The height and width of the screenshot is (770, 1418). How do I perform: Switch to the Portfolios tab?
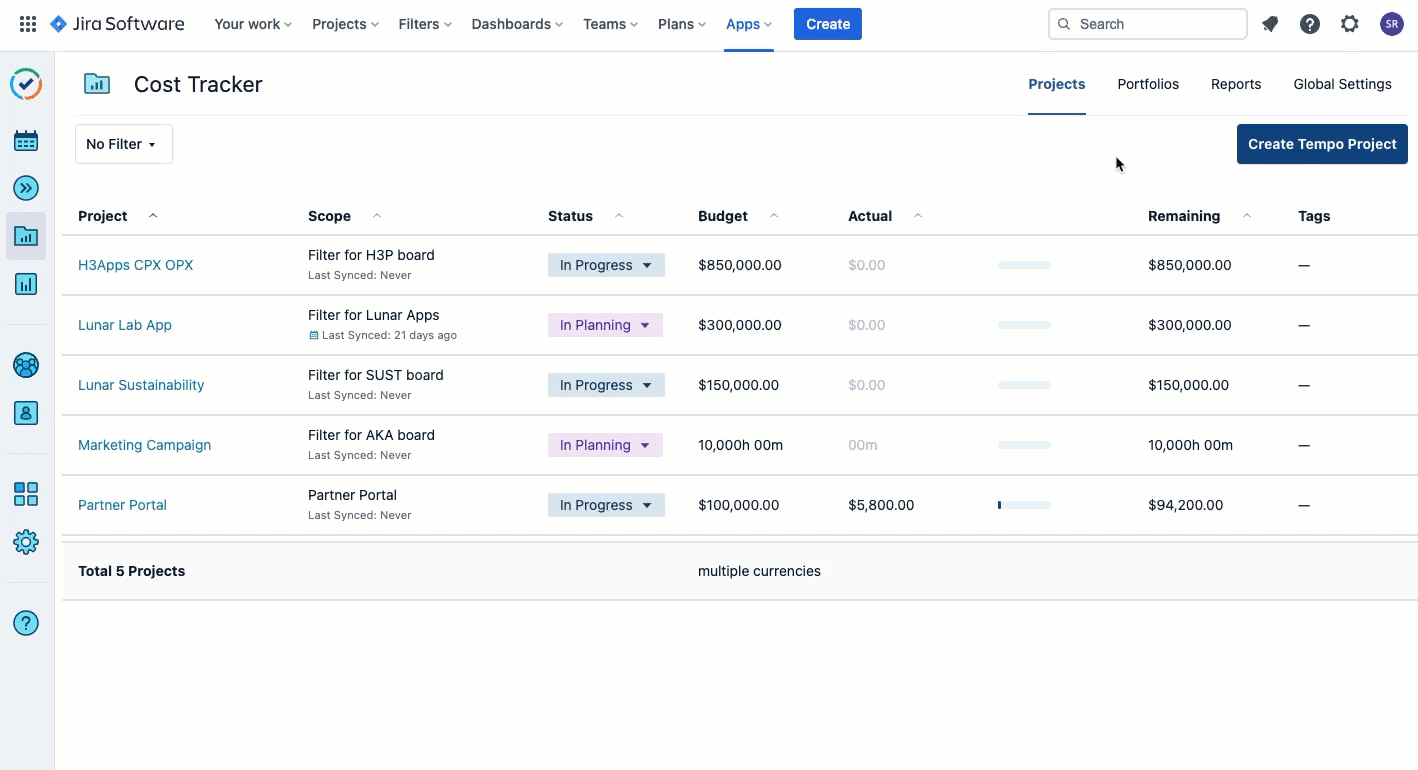[x=1148, y=84]
